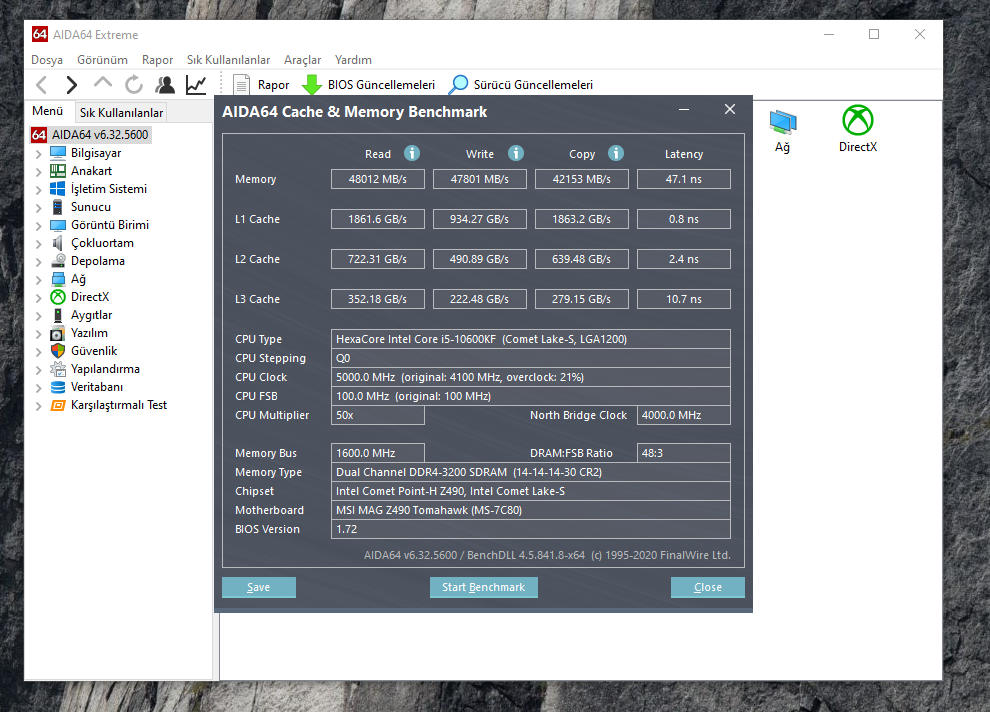Click the Start Benchmark button
The width and height of the screenshot is (990, 712).
click(x=484, y=587)
